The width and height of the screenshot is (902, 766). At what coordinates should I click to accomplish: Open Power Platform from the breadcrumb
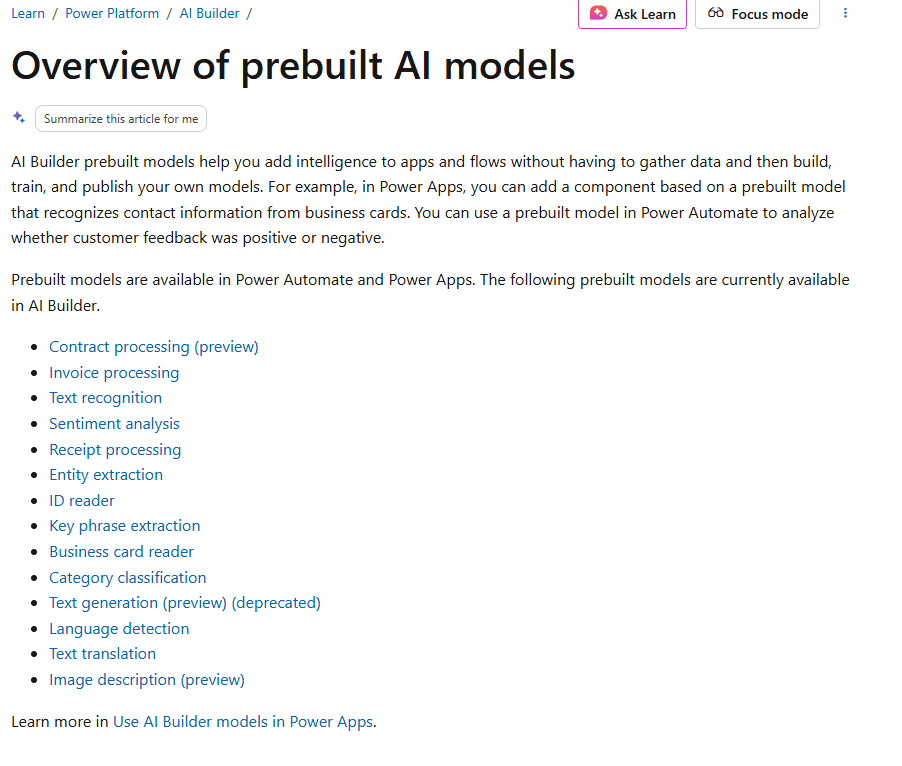pos(112,13)
